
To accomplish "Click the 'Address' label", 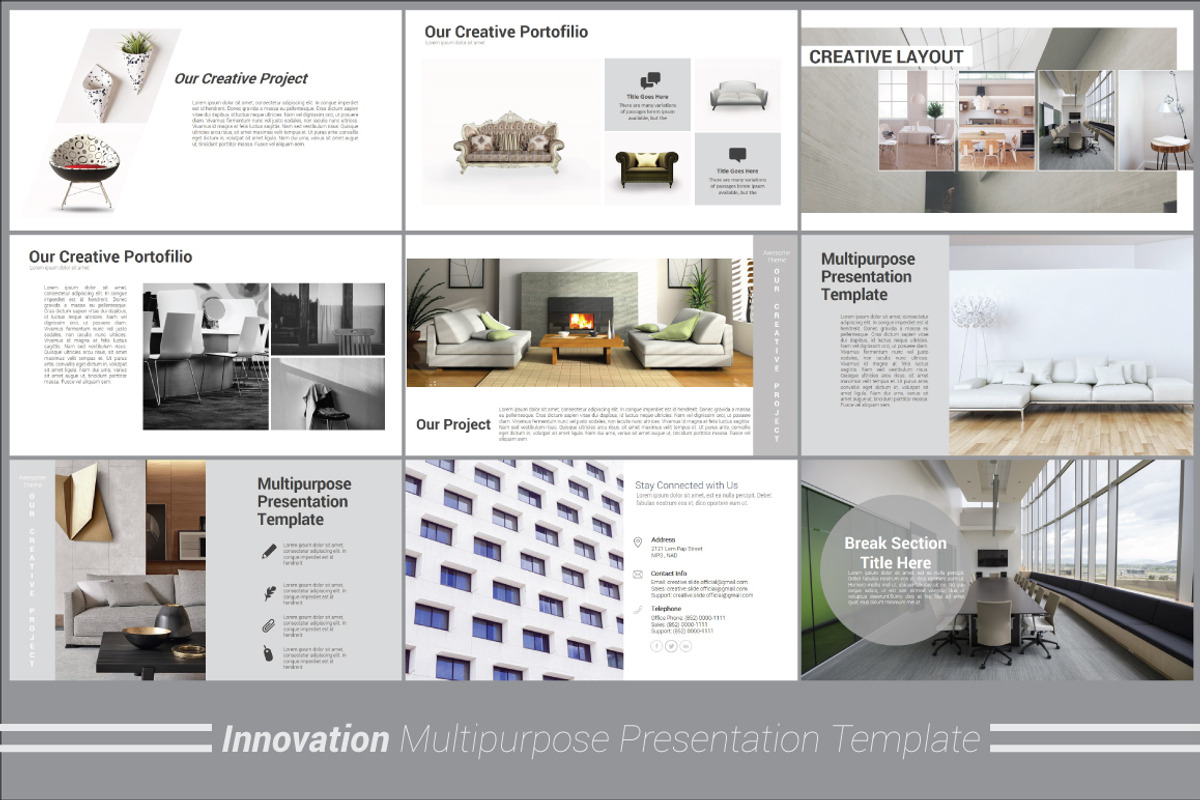I will pyautogui.click(x=663, y=540).
